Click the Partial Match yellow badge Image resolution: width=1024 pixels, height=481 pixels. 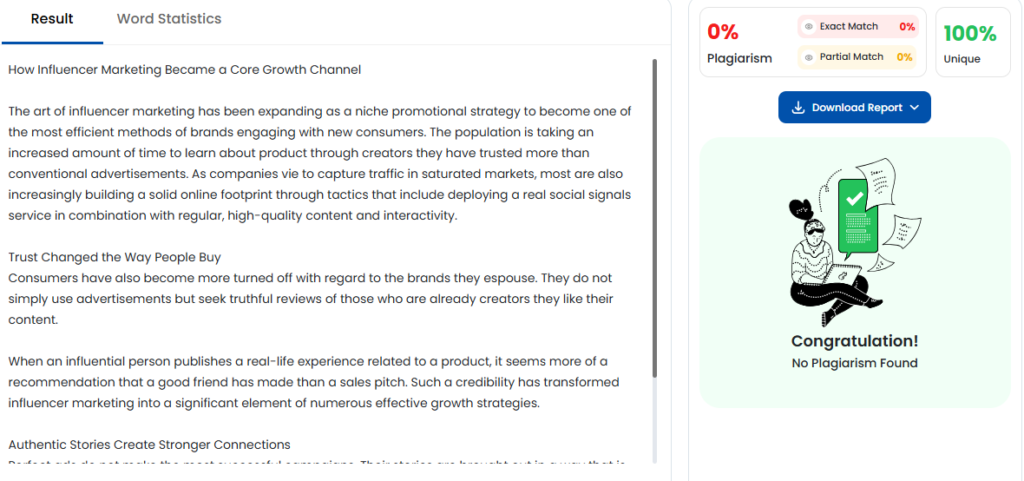point(857,57)
